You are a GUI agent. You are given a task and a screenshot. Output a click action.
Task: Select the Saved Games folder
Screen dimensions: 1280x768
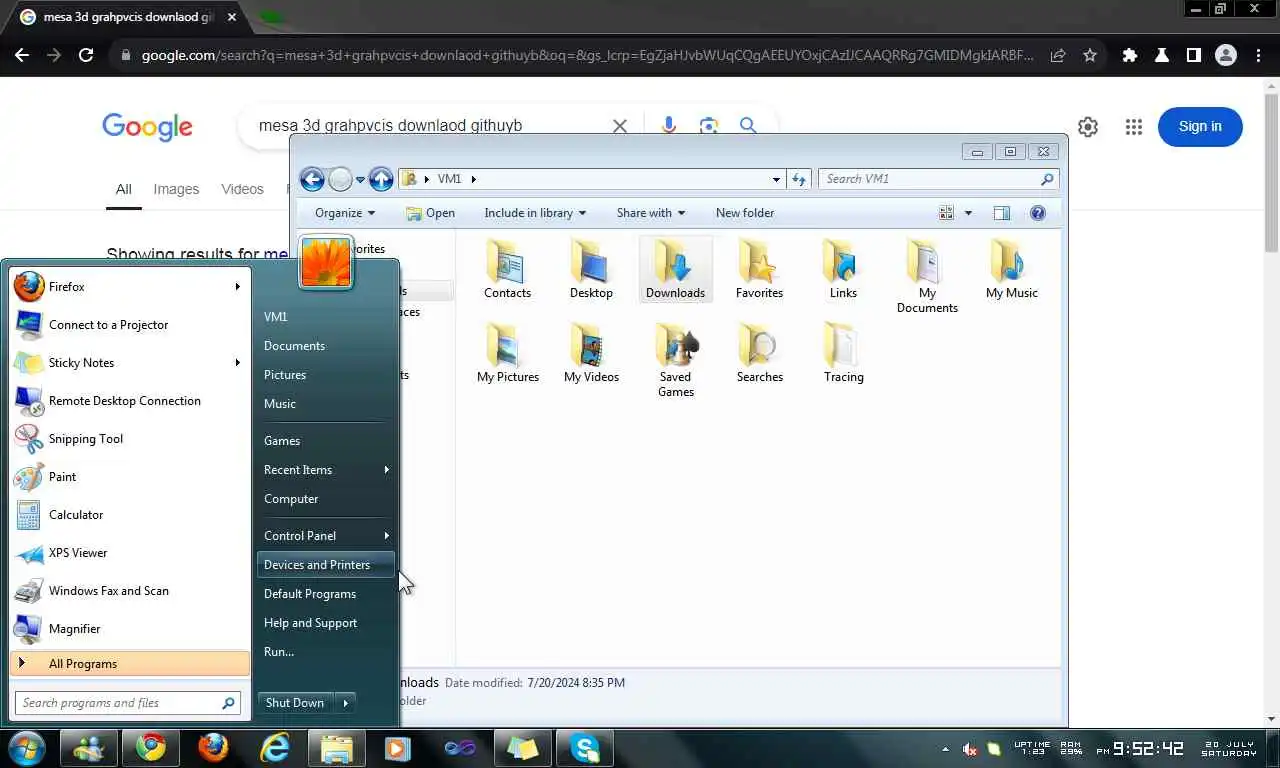pos(675,360)
